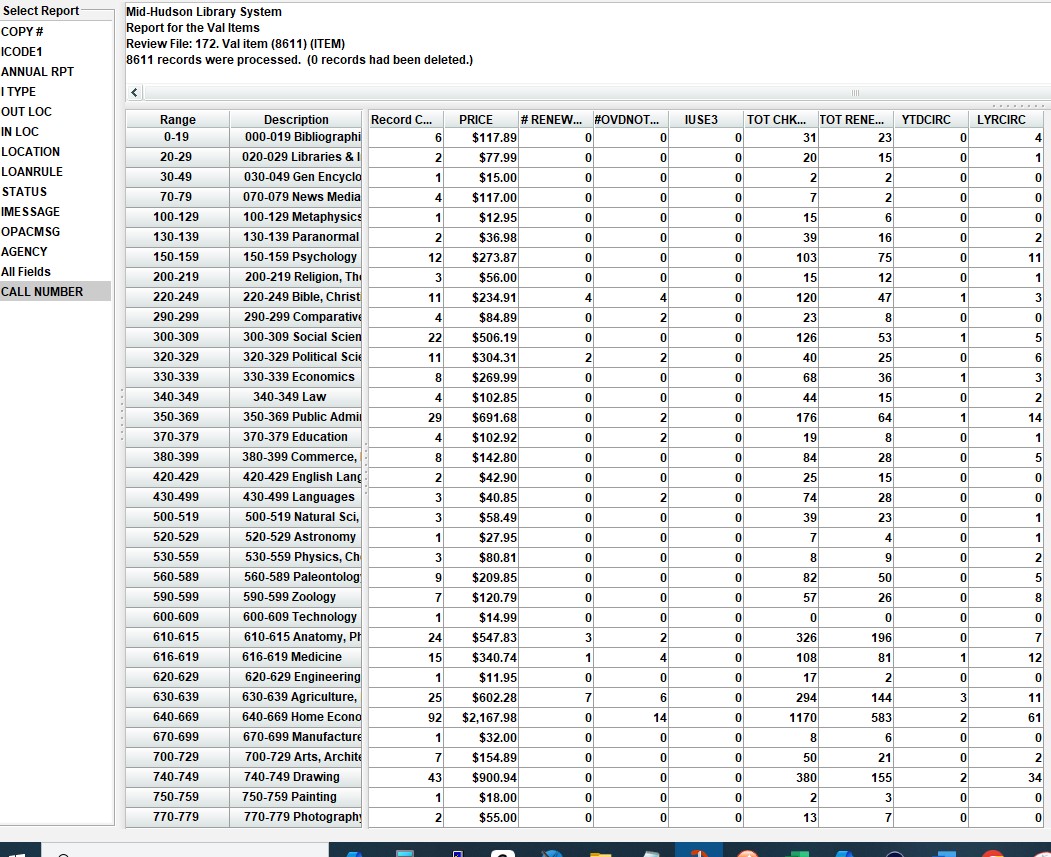Choose the LOANRULE report

click(x=56, y=172)
